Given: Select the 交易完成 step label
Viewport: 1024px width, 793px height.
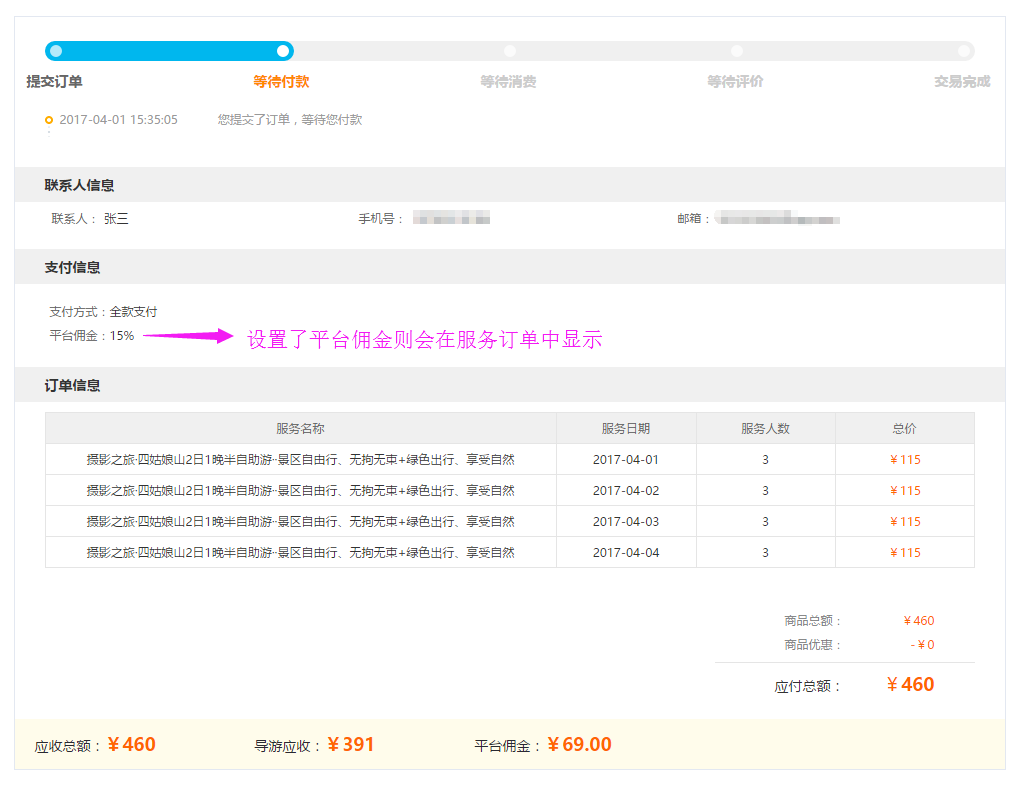Looking at the screenshot, I should pos(962,82).
